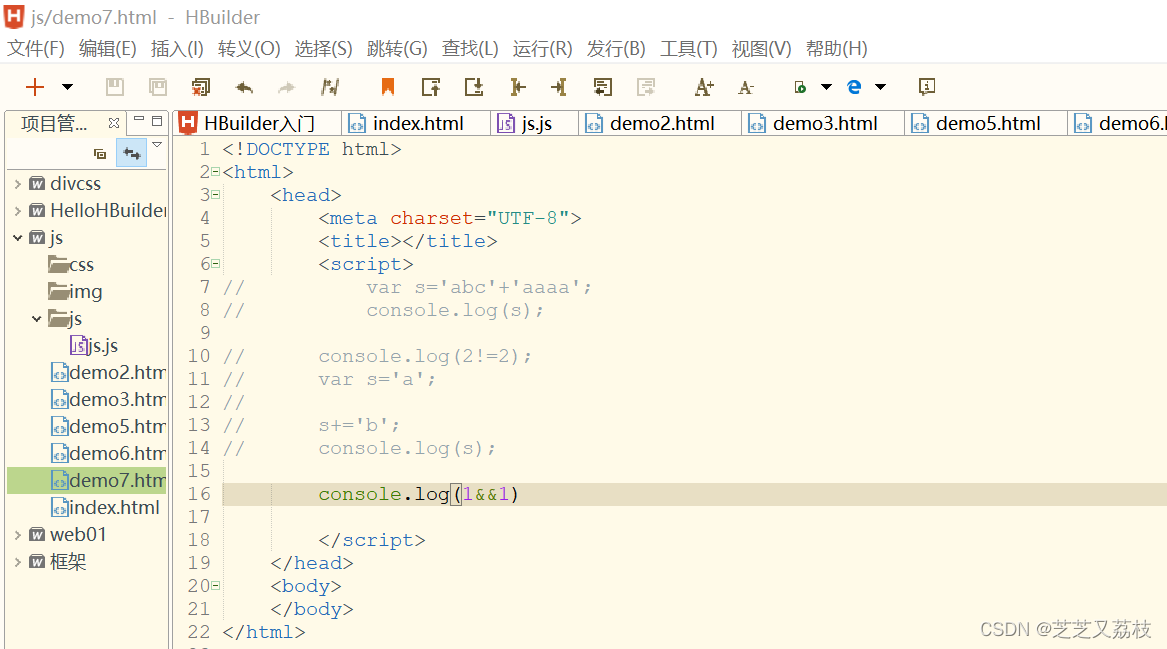Click the Redo arrow icon
This screenshot has width=1167, height=649.
(x=287, y=88)
